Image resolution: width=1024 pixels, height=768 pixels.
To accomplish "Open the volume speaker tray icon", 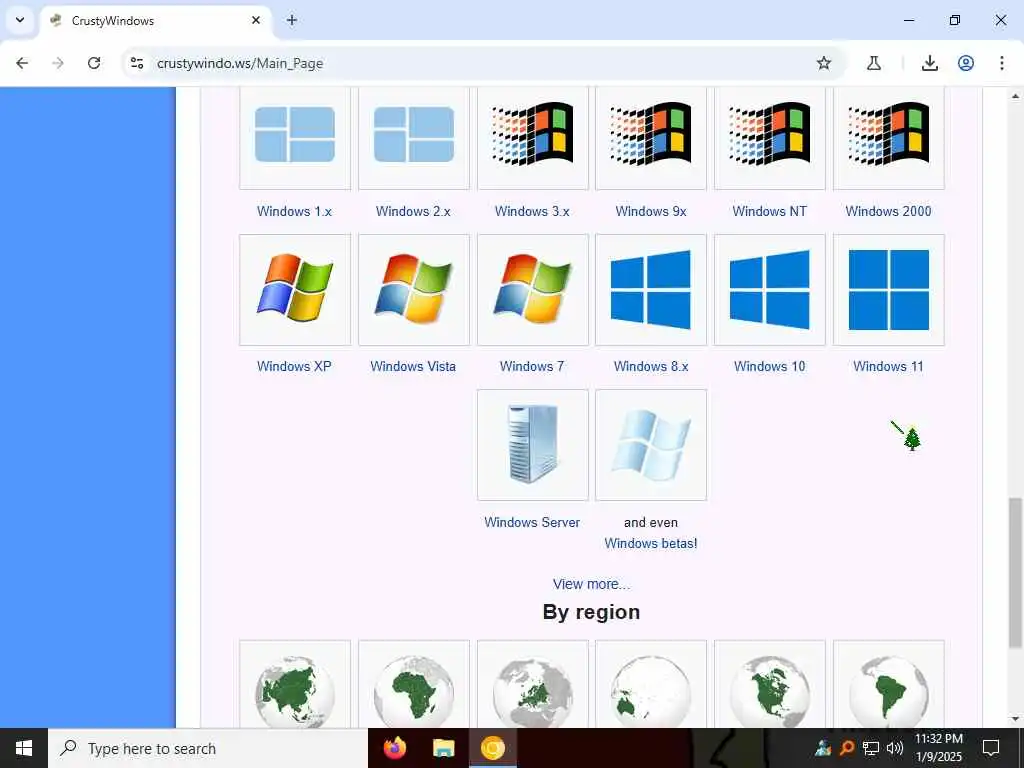I will pos(895,748).
